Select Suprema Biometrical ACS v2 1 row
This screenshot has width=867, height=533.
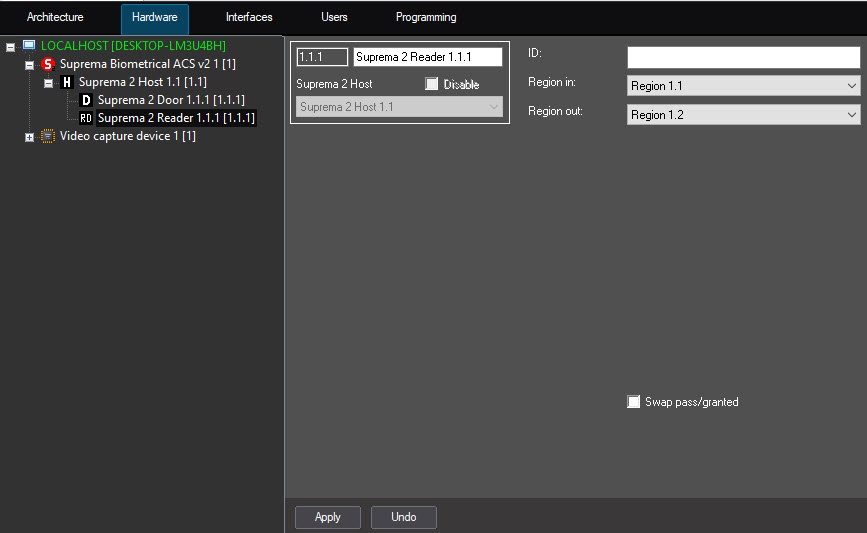point(148,64)
